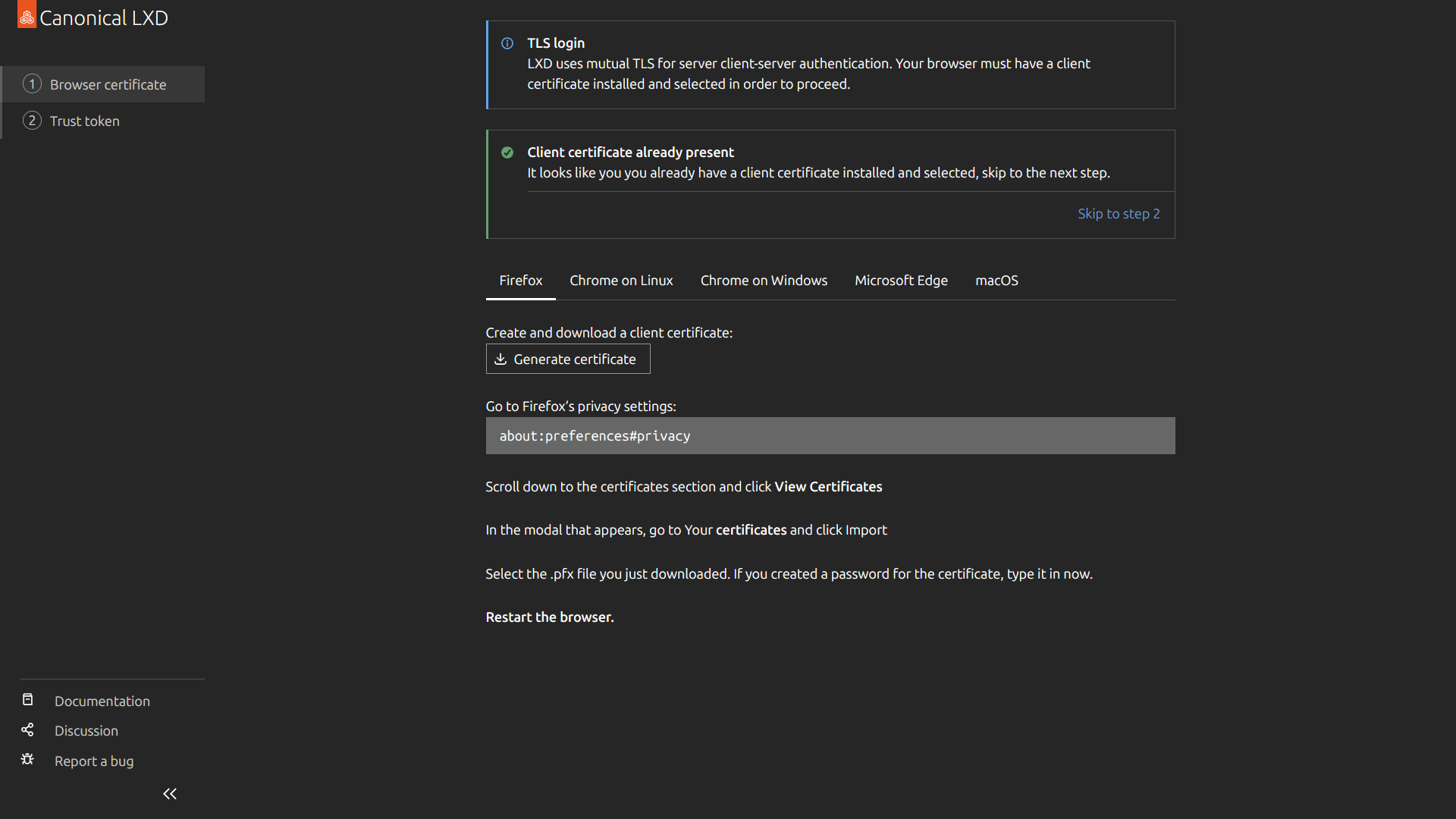
Task: Click the 'TLS login' heading
Action: (x=556, y=43)
